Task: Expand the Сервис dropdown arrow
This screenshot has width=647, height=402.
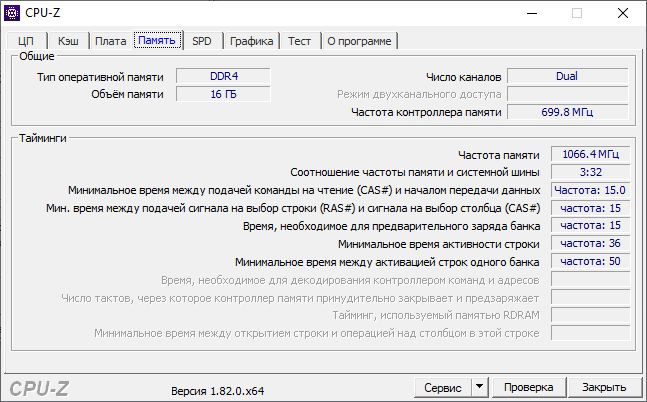Action: (x=479, y=387)
